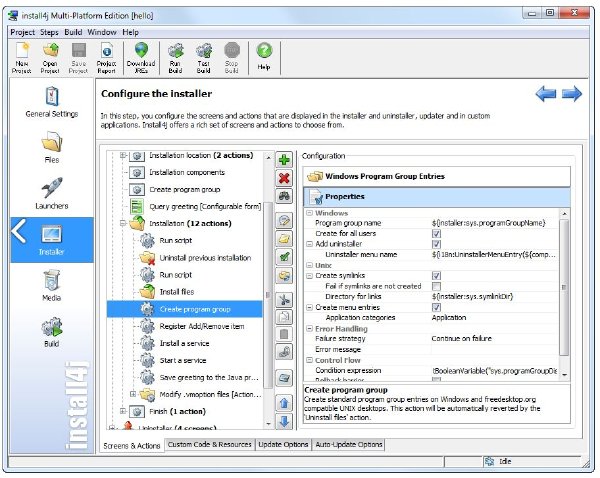Delete selection with the red X button
The height and width of the screenshot is (478, 600).
(x=284, y=178)
